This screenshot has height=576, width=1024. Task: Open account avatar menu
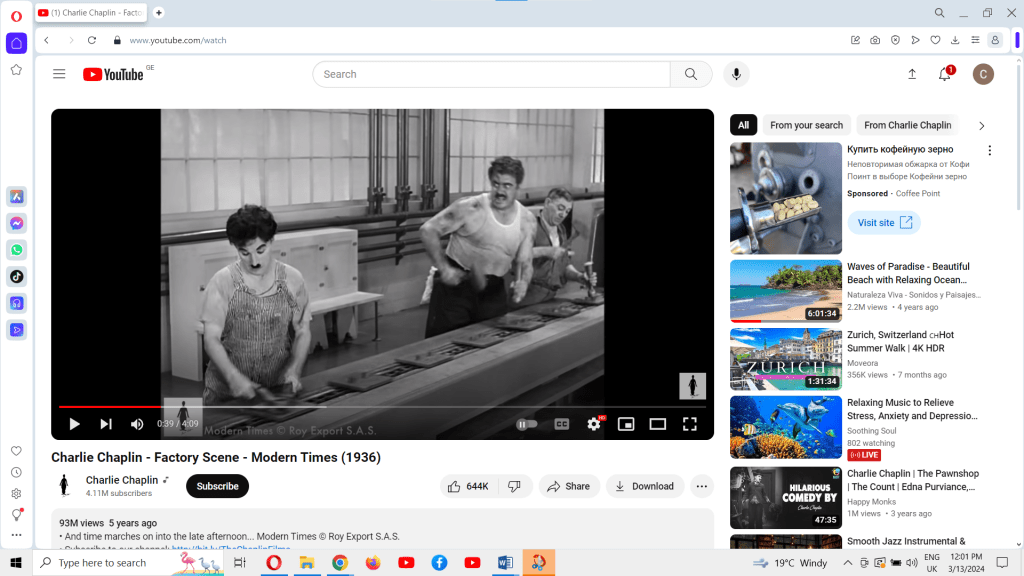[983, 74]
